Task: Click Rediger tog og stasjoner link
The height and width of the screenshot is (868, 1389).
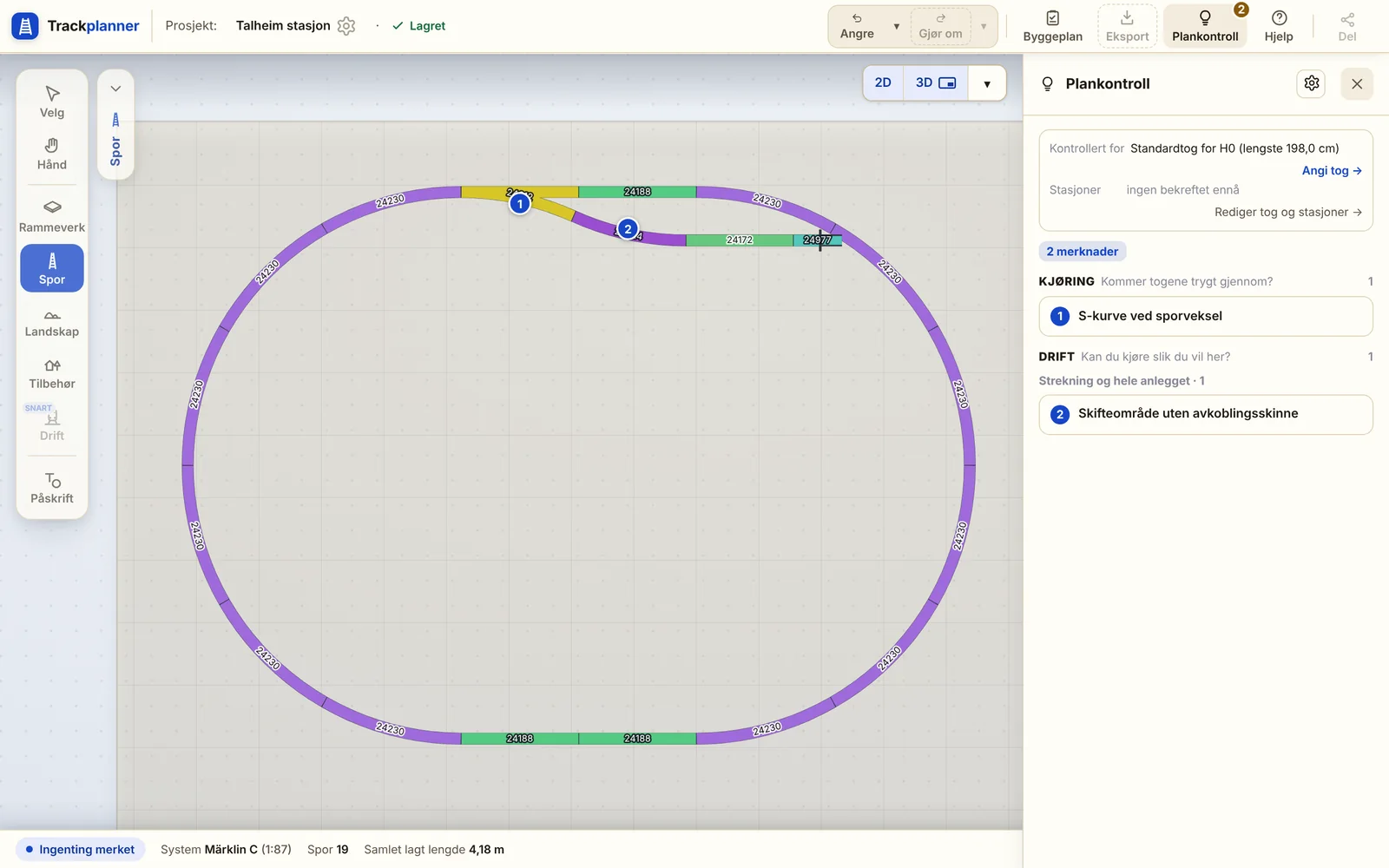Action: click(1288, 212)
